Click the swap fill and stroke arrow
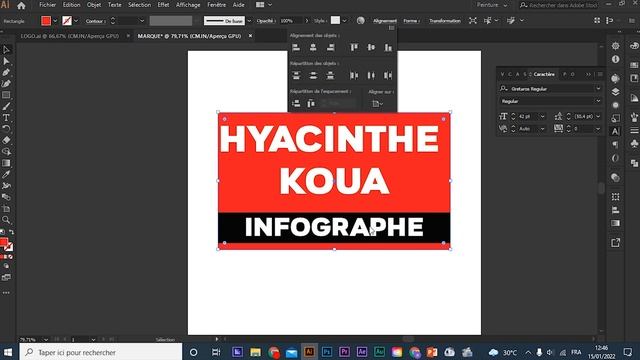 [x=11, y=232]
